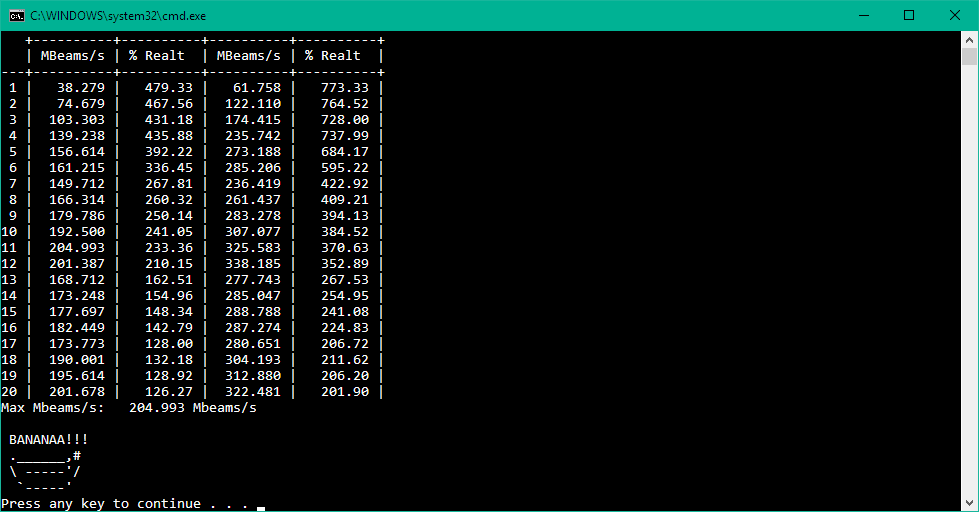Click the value 322.481

pyautogui.click(x=253, y=392)
